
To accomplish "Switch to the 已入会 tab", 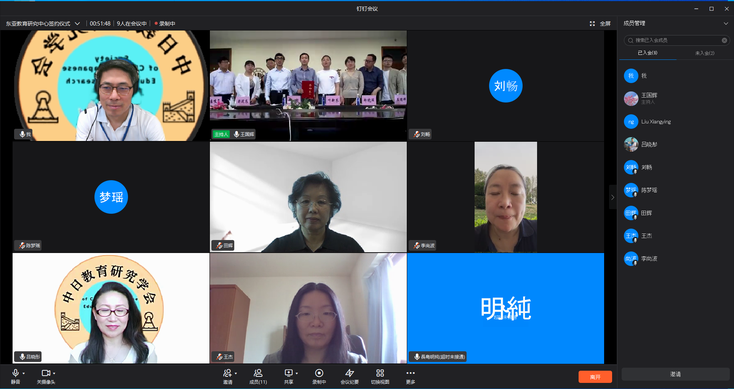I will 648,53.
